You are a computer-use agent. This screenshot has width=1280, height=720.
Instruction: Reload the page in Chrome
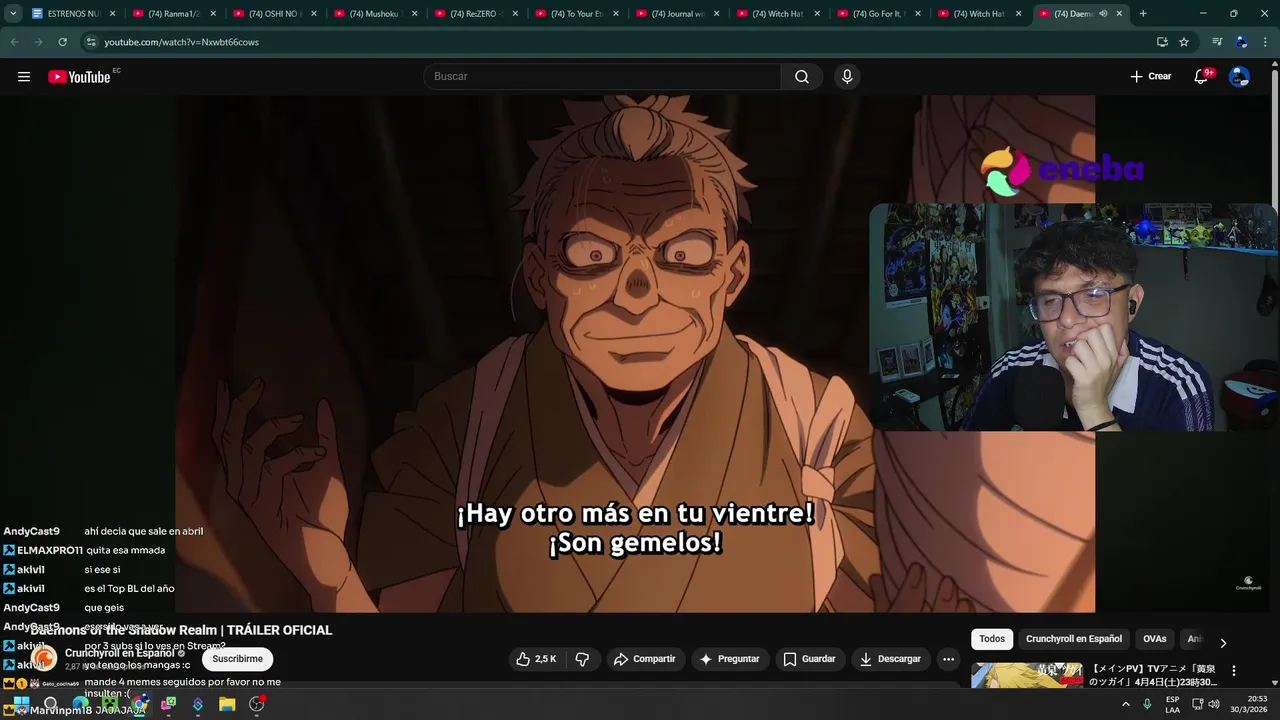62,42
